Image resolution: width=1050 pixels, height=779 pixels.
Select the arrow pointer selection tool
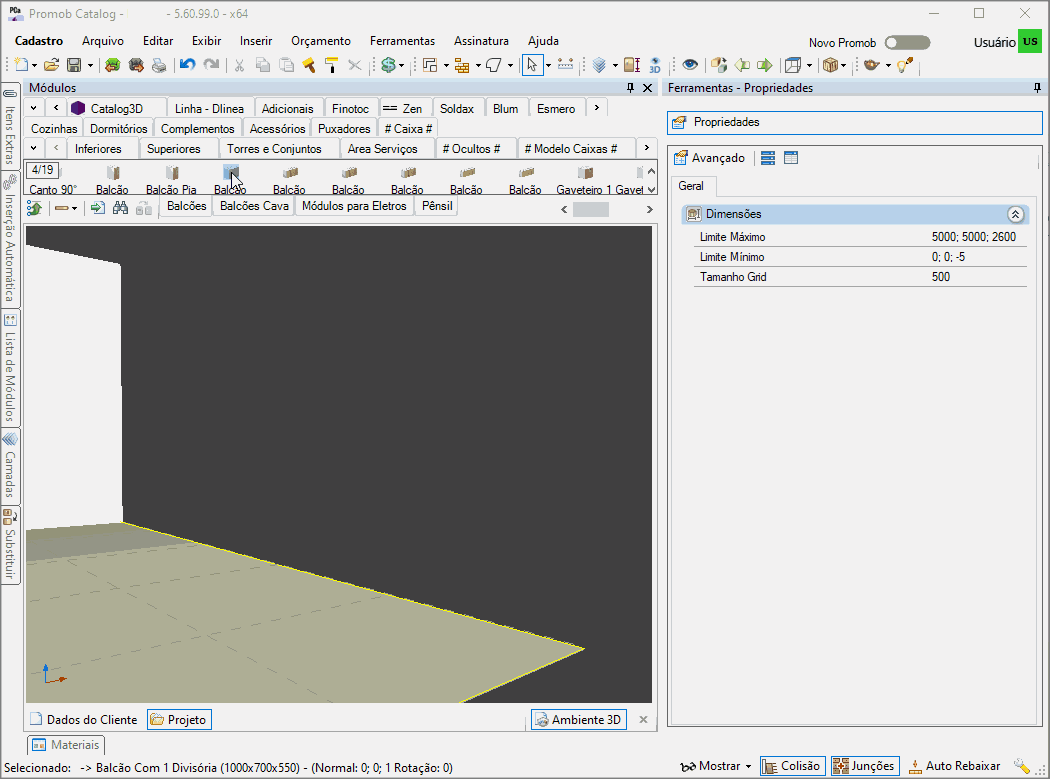tap(532, 65)
